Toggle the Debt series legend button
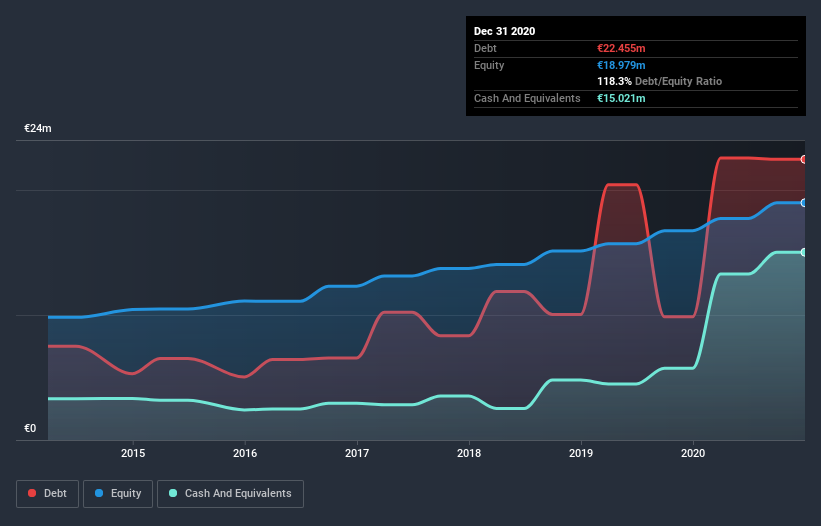This screenshot has width=821, height=526. 47,494
